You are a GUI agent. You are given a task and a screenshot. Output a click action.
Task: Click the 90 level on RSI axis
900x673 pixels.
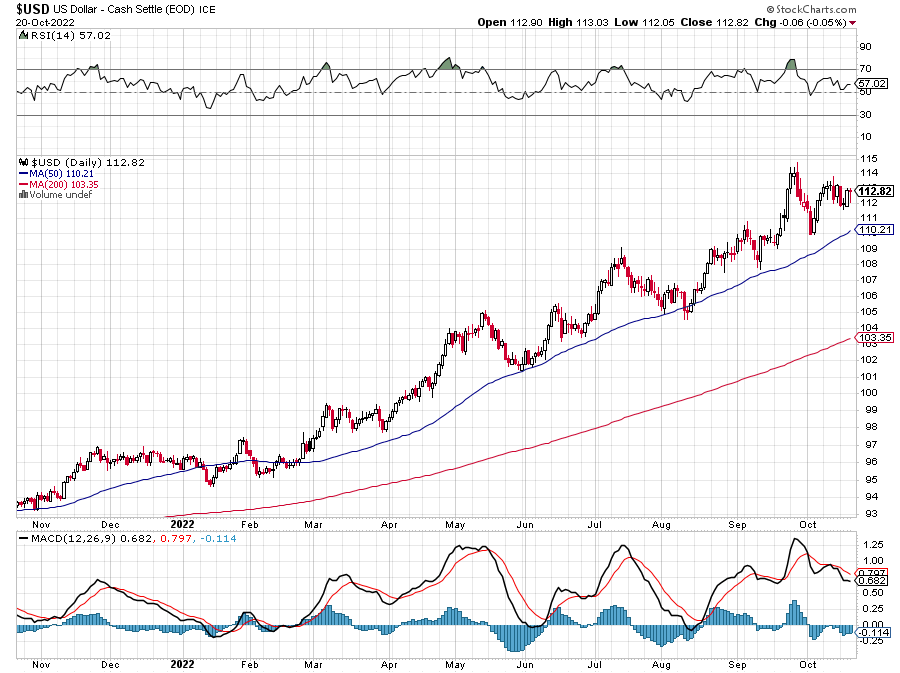coord(865,46)
